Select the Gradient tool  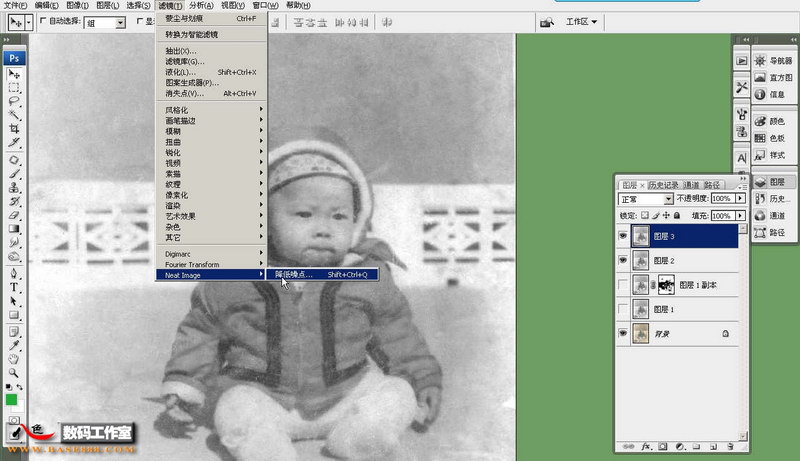point(14,228)
